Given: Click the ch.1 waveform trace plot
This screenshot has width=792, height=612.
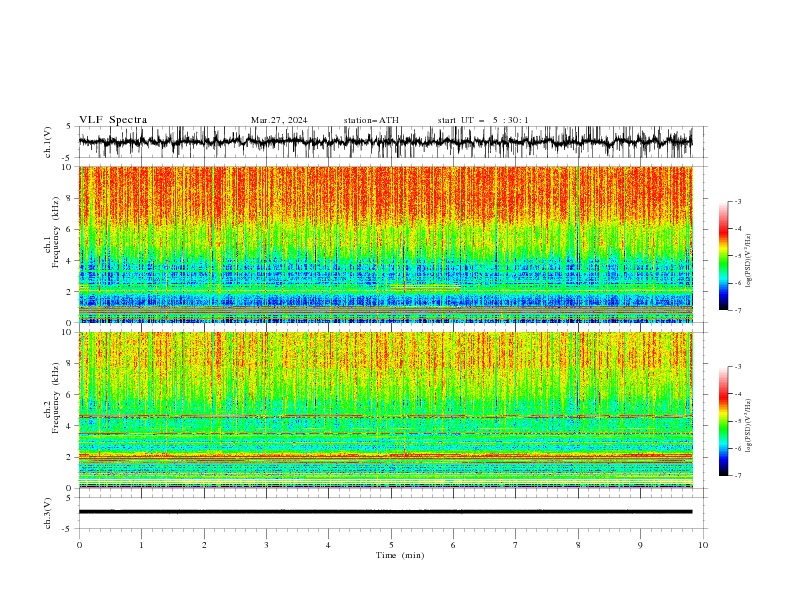Looking at the screenshot, I should click(x=385, y=142).
